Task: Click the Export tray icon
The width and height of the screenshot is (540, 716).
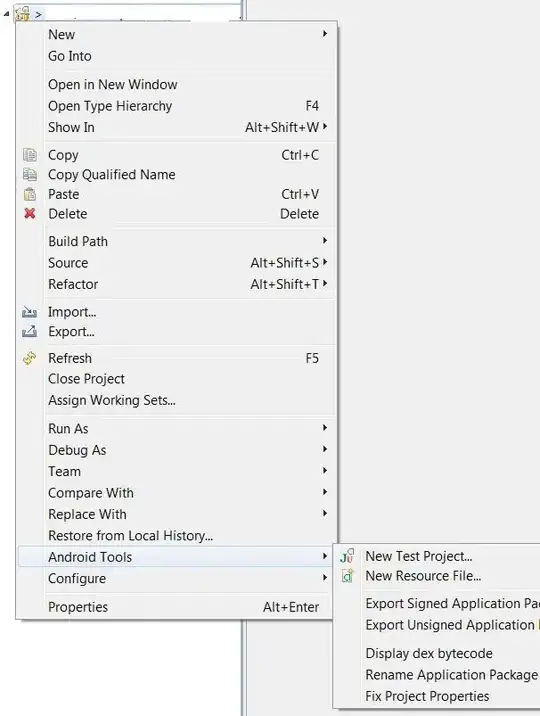Action: point(29,331)
